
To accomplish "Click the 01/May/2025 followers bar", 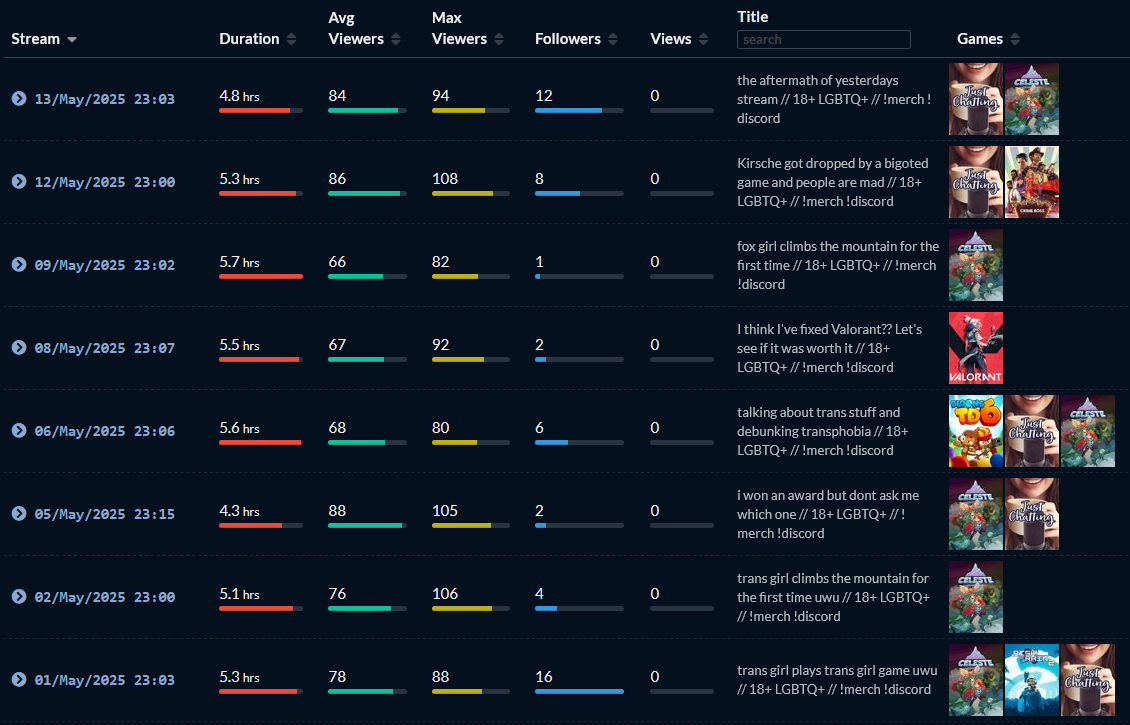I will (x=579, y=691).
